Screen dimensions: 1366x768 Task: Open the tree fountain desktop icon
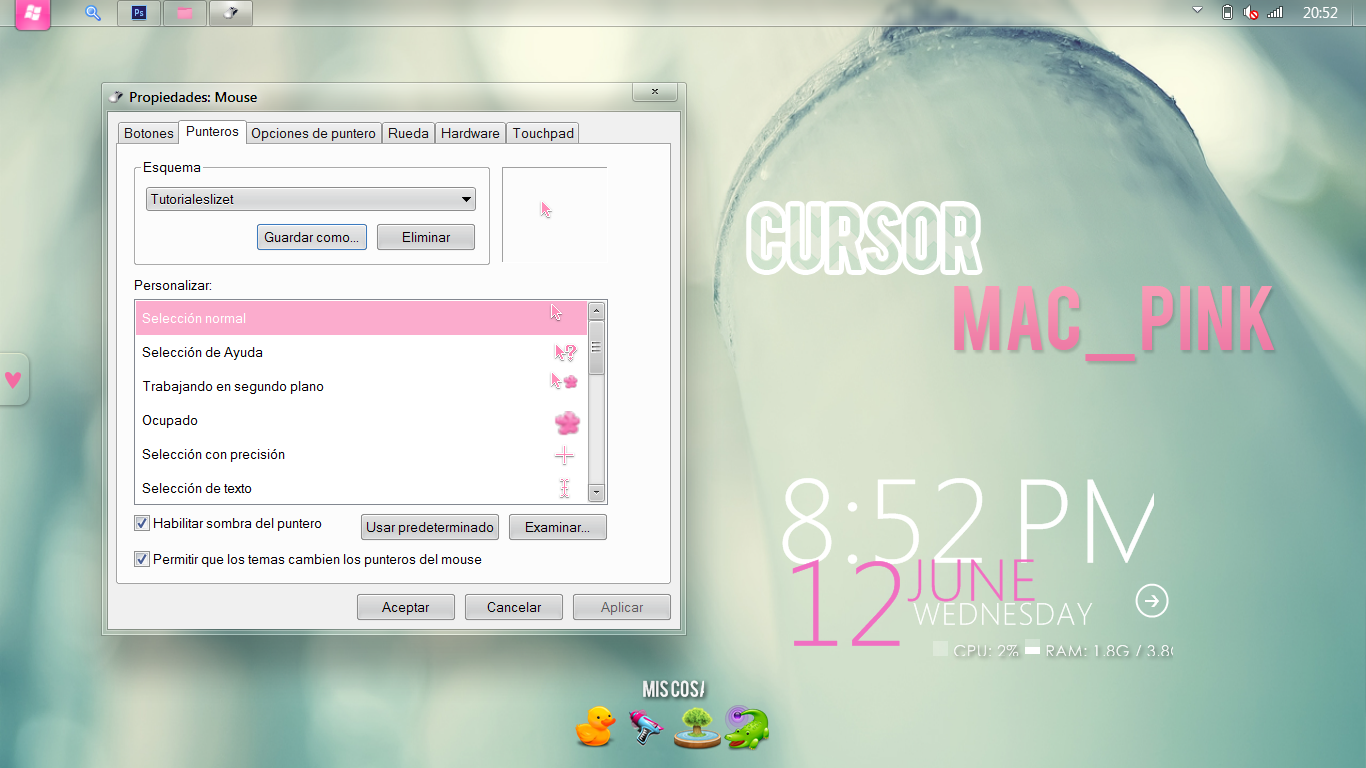pos(695,727)
